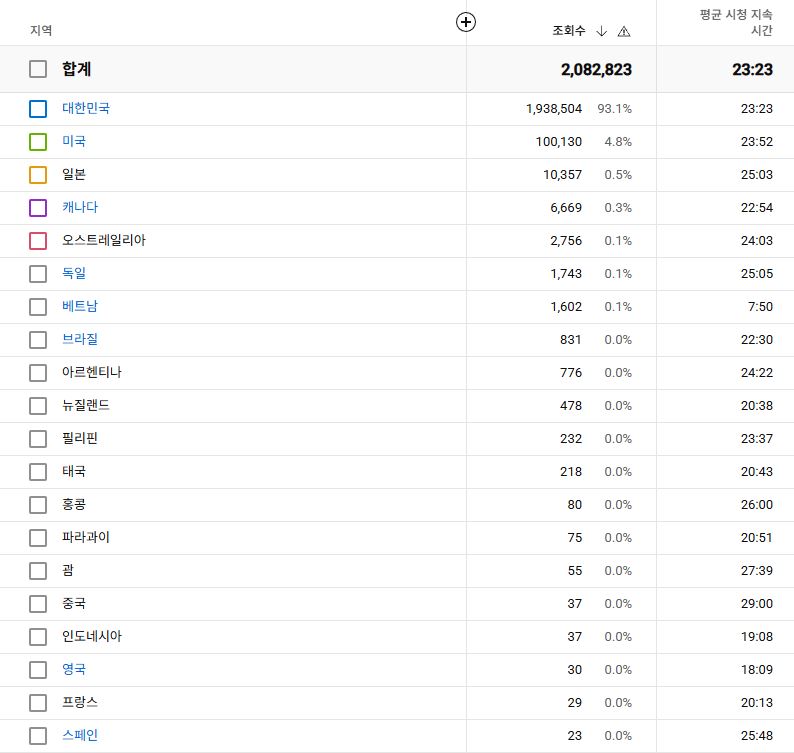Toggle the red 오스트레일리아 checkbox
The image size is (794, 753).
click(x=38, y=241)
